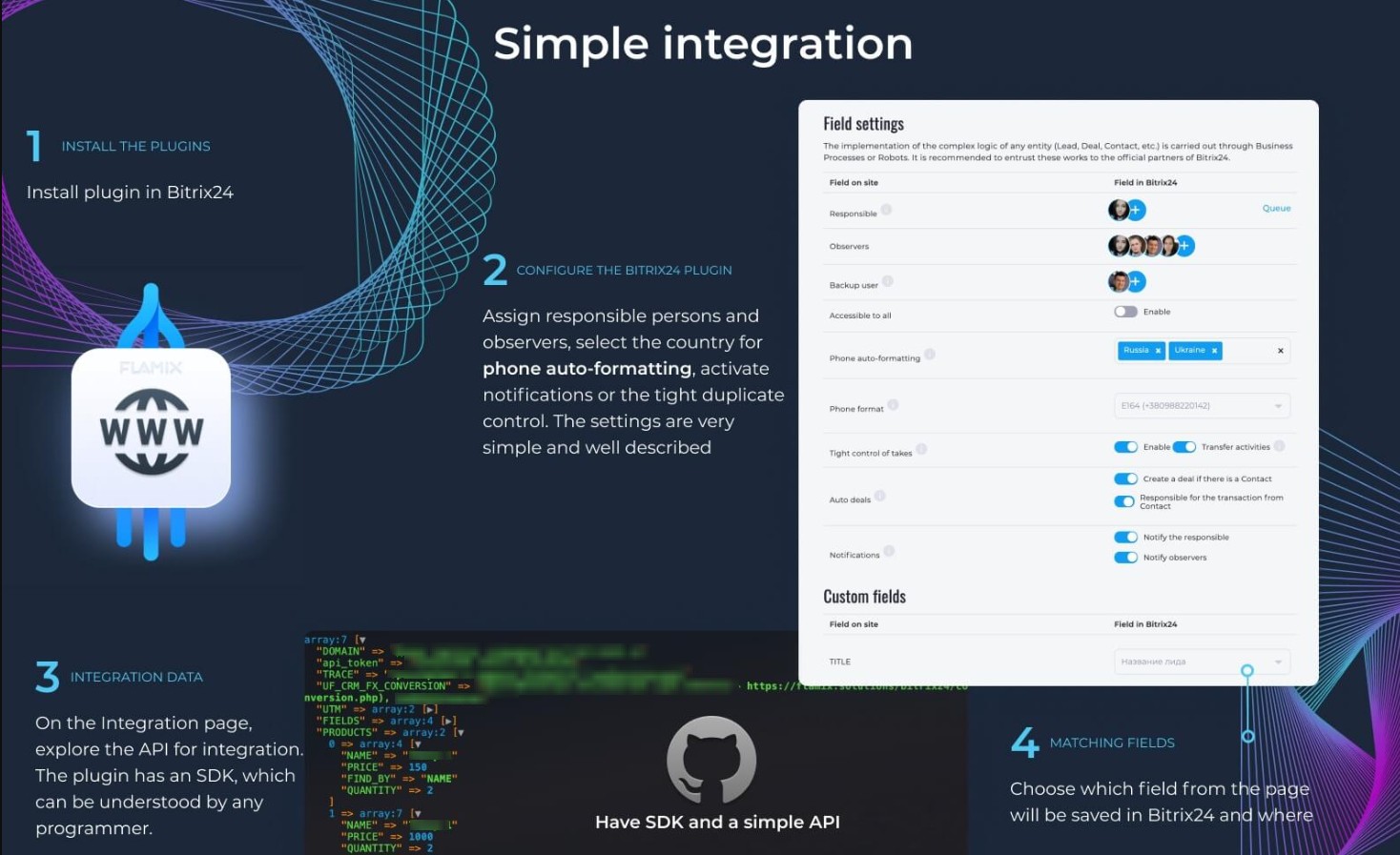Click the plus icon to add Responsible user

[1135, 210]
